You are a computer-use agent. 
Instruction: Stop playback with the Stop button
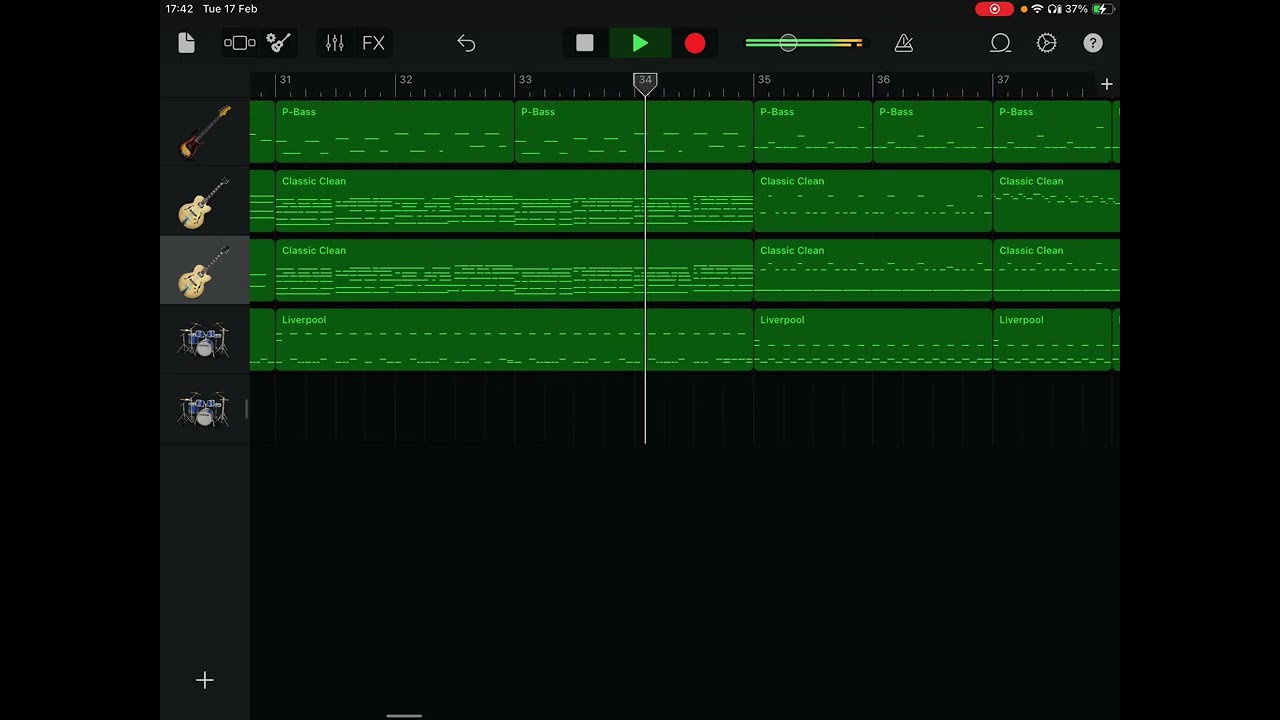(585, 43)
